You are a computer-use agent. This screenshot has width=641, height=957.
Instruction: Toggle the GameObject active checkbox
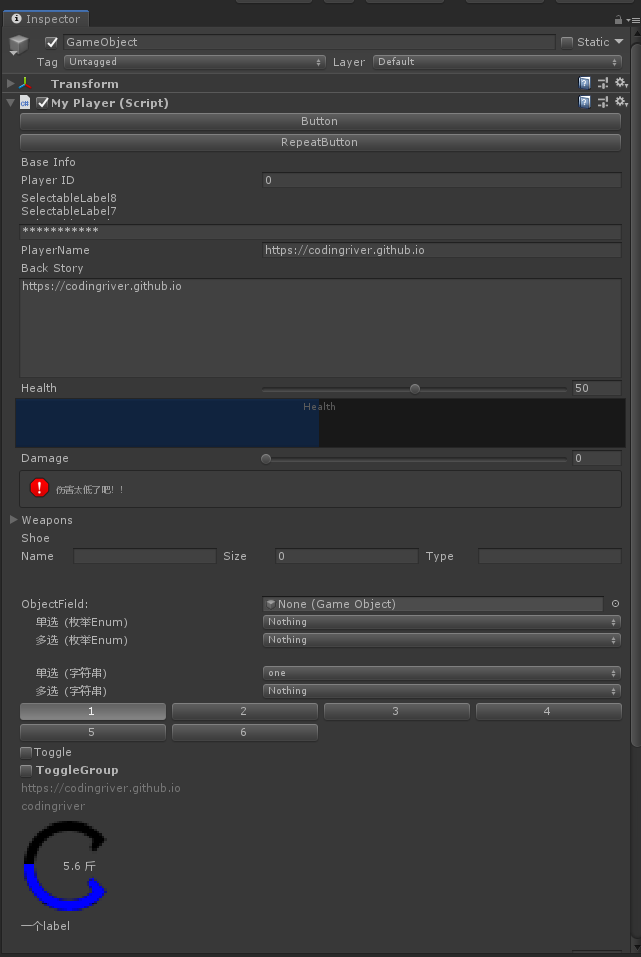point(51,42)
